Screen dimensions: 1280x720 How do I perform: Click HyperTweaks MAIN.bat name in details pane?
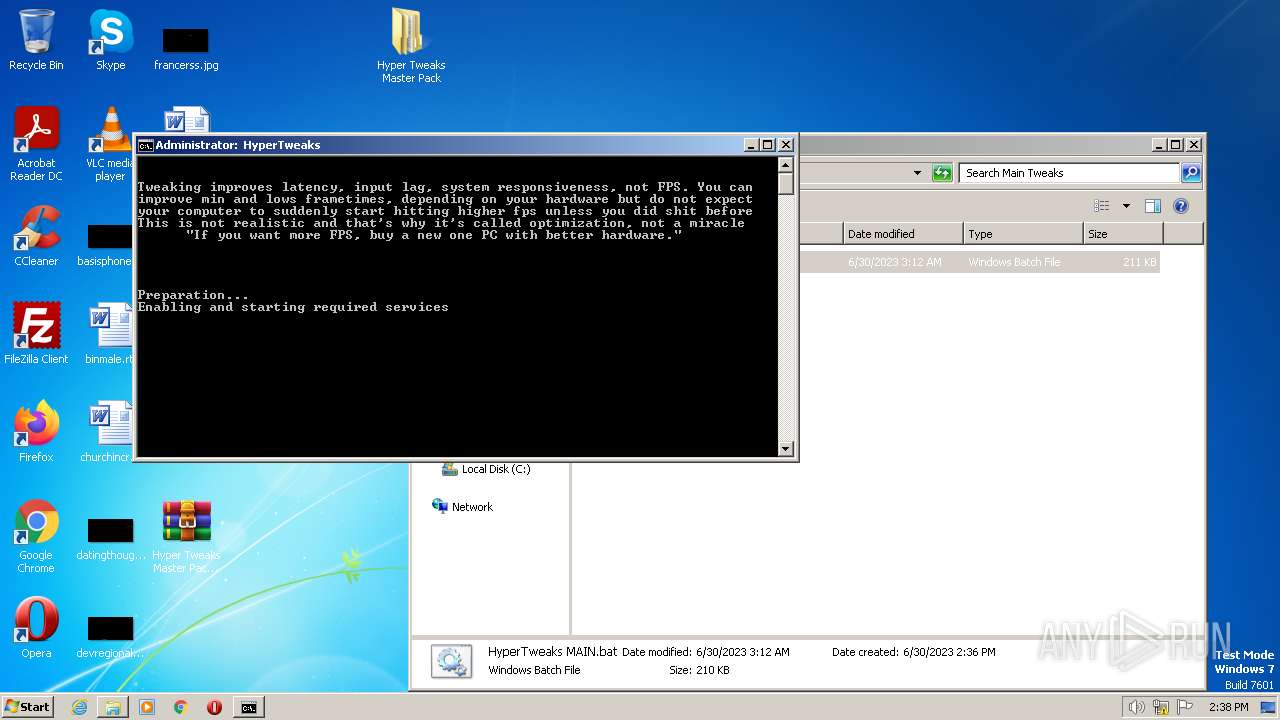click(x=552, y=651)
